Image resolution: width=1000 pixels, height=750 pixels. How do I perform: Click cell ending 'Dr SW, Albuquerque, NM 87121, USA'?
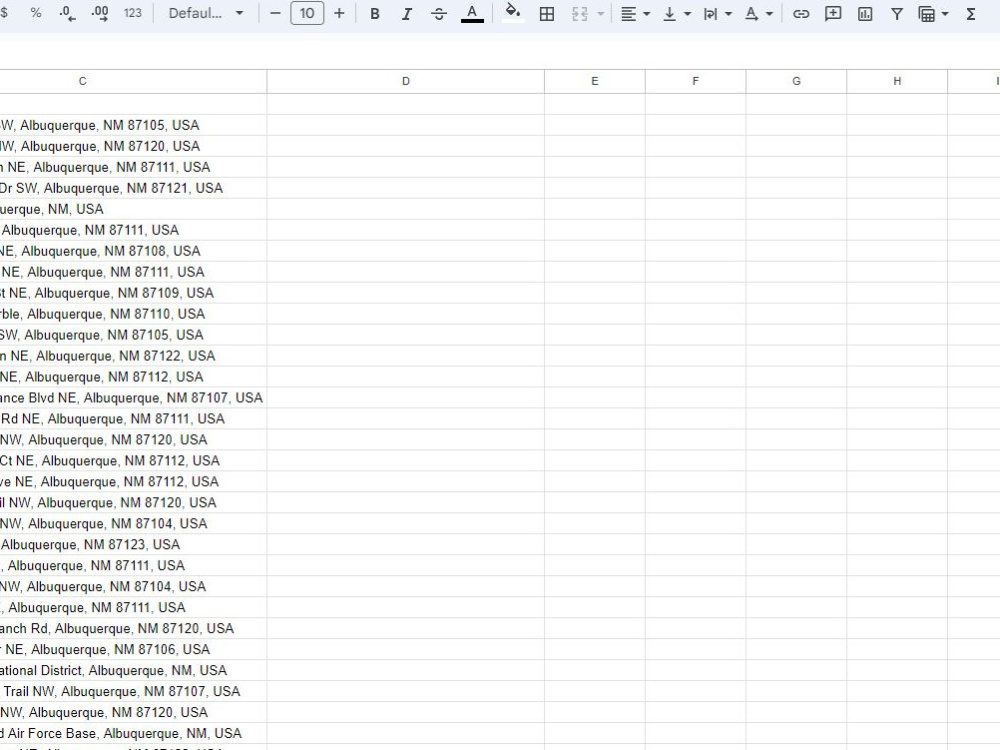coord(133,188)
